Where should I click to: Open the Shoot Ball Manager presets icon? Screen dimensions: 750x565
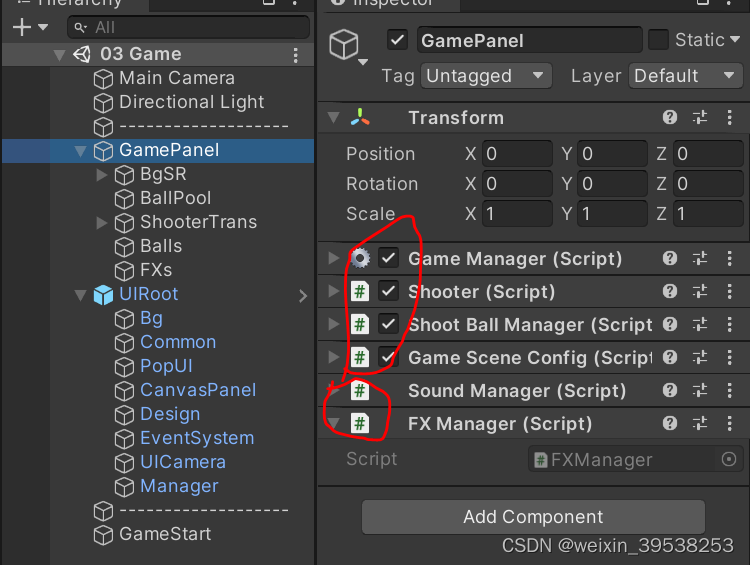(x=700, y=324)
